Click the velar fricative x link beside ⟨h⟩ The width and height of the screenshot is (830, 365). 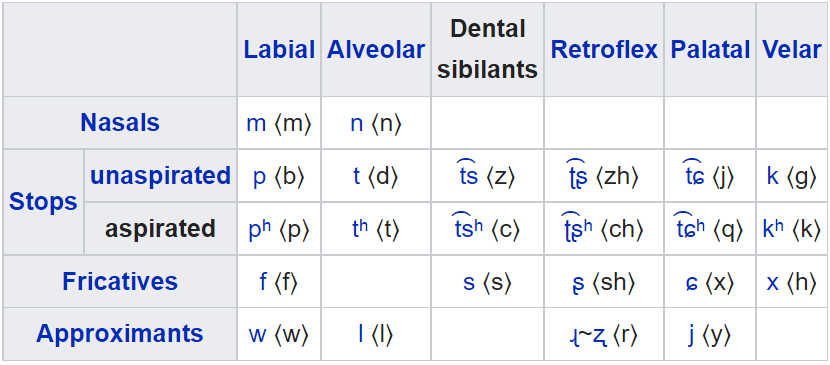[772, 283]
